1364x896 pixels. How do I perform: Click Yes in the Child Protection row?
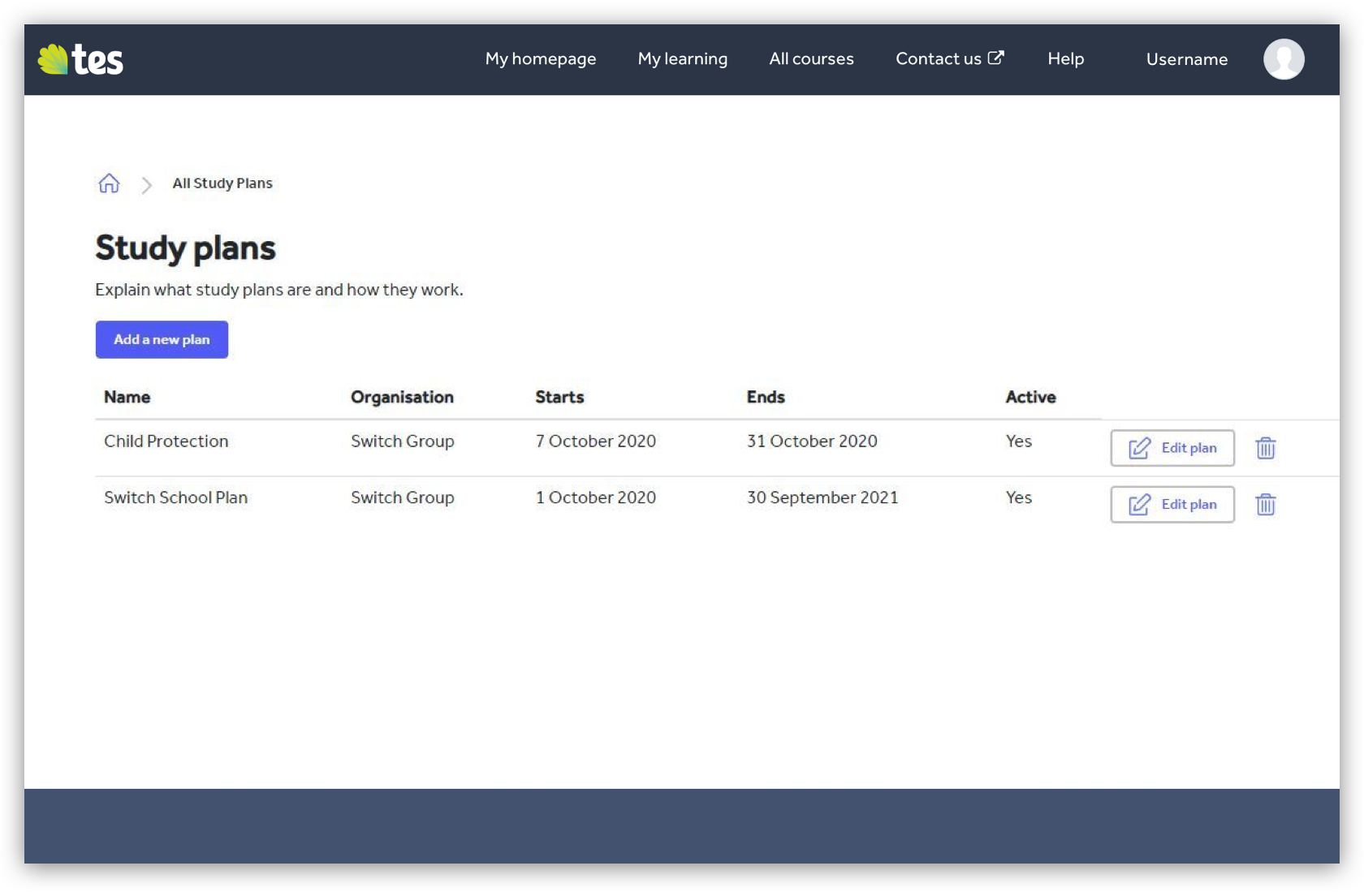click(x=1019, y=442)
